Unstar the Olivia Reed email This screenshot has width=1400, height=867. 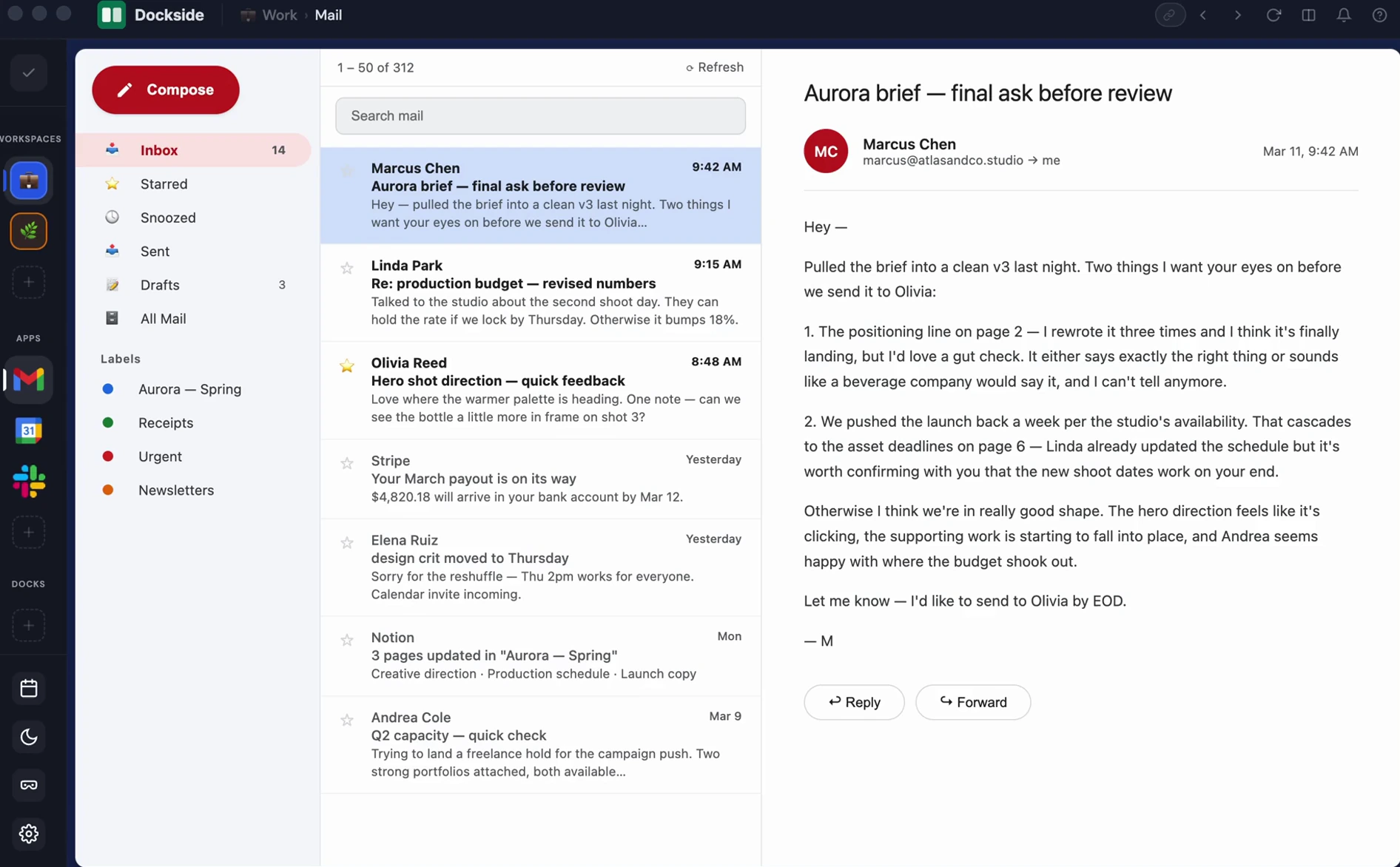pyautogui.click(x=346, y=365)
